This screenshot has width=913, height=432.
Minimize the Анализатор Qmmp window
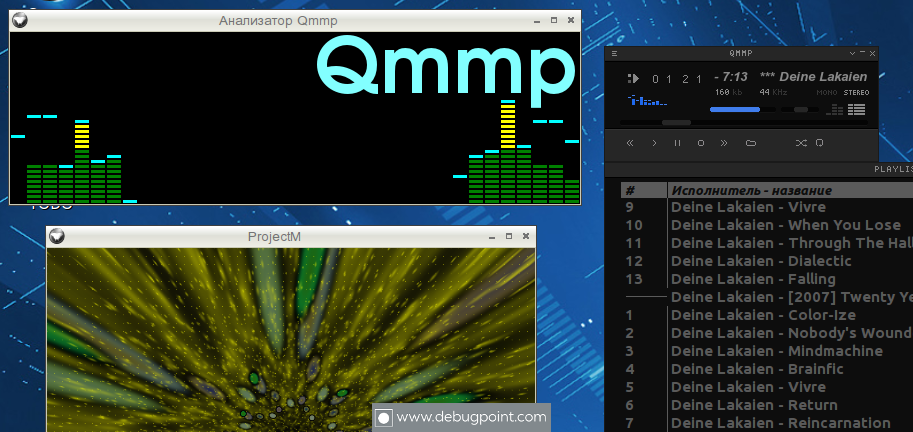pos(537,21)
